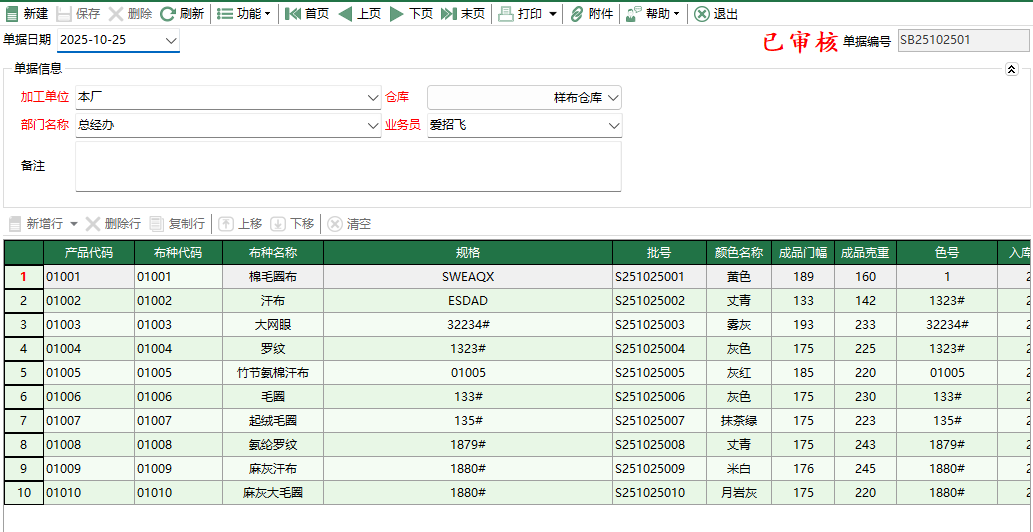The height and width of the screenshot is (532, 1033).
Task: Open the 加工单位 dropdown
Action: (373, 97)
